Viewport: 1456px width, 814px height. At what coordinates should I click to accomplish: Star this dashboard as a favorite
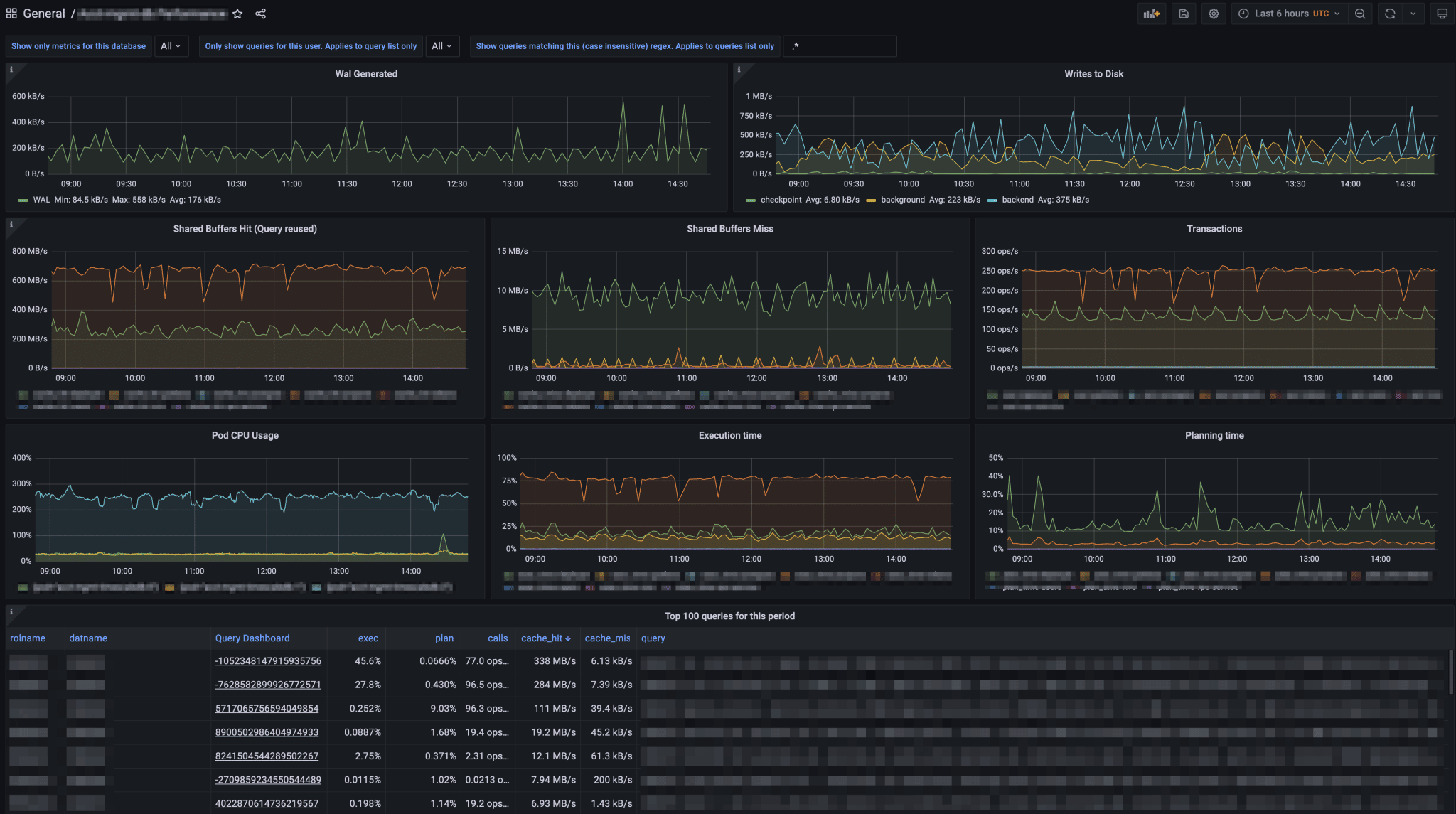237,13
